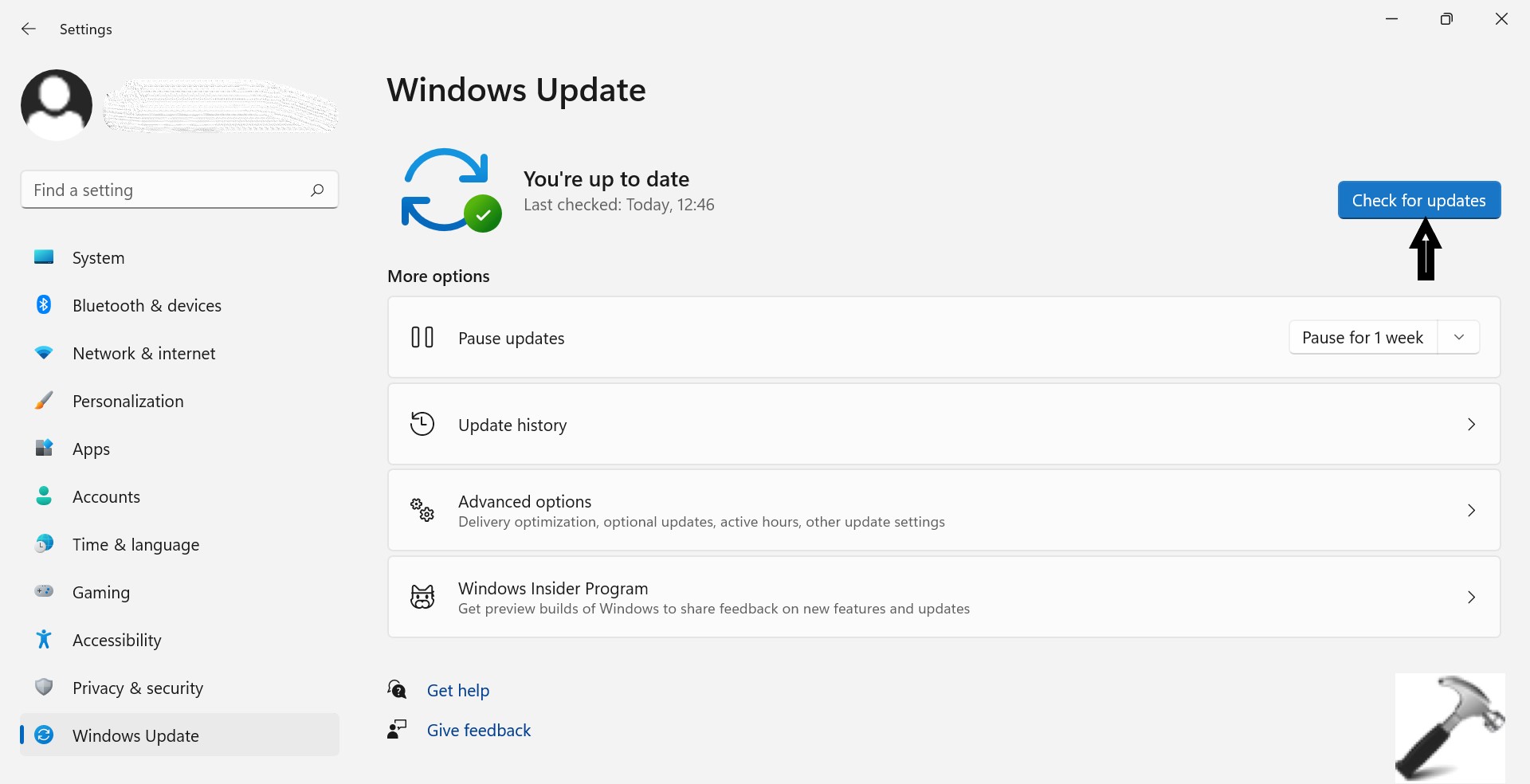Click the Network wifi icon
1530x784 pixels.
click(44, 353)
